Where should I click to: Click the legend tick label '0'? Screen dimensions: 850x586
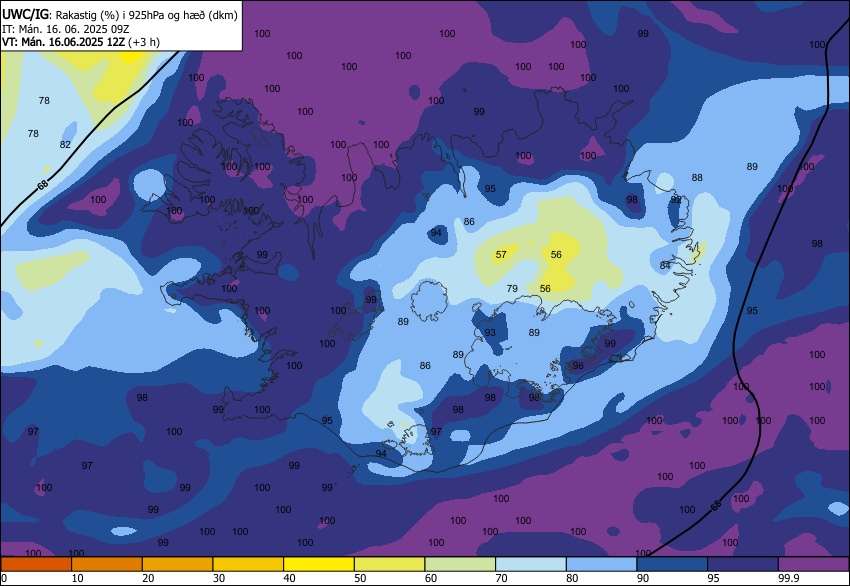coord(4,578)
